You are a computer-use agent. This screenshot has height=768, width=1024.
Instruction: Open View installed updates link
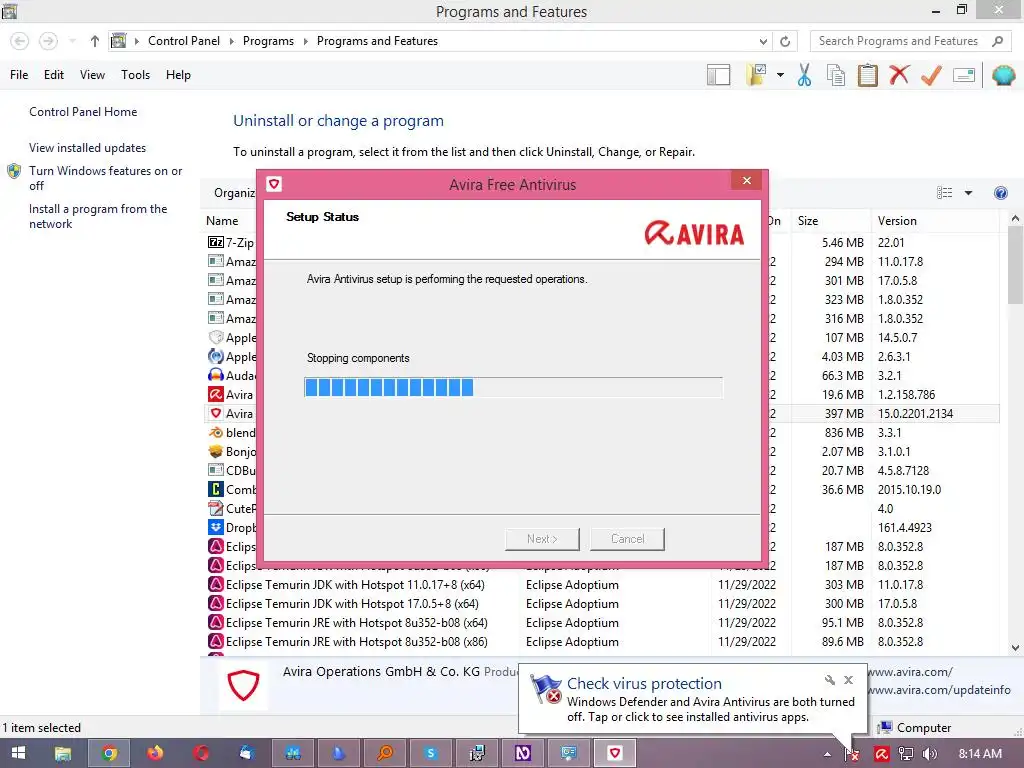[x=88, y=148]
